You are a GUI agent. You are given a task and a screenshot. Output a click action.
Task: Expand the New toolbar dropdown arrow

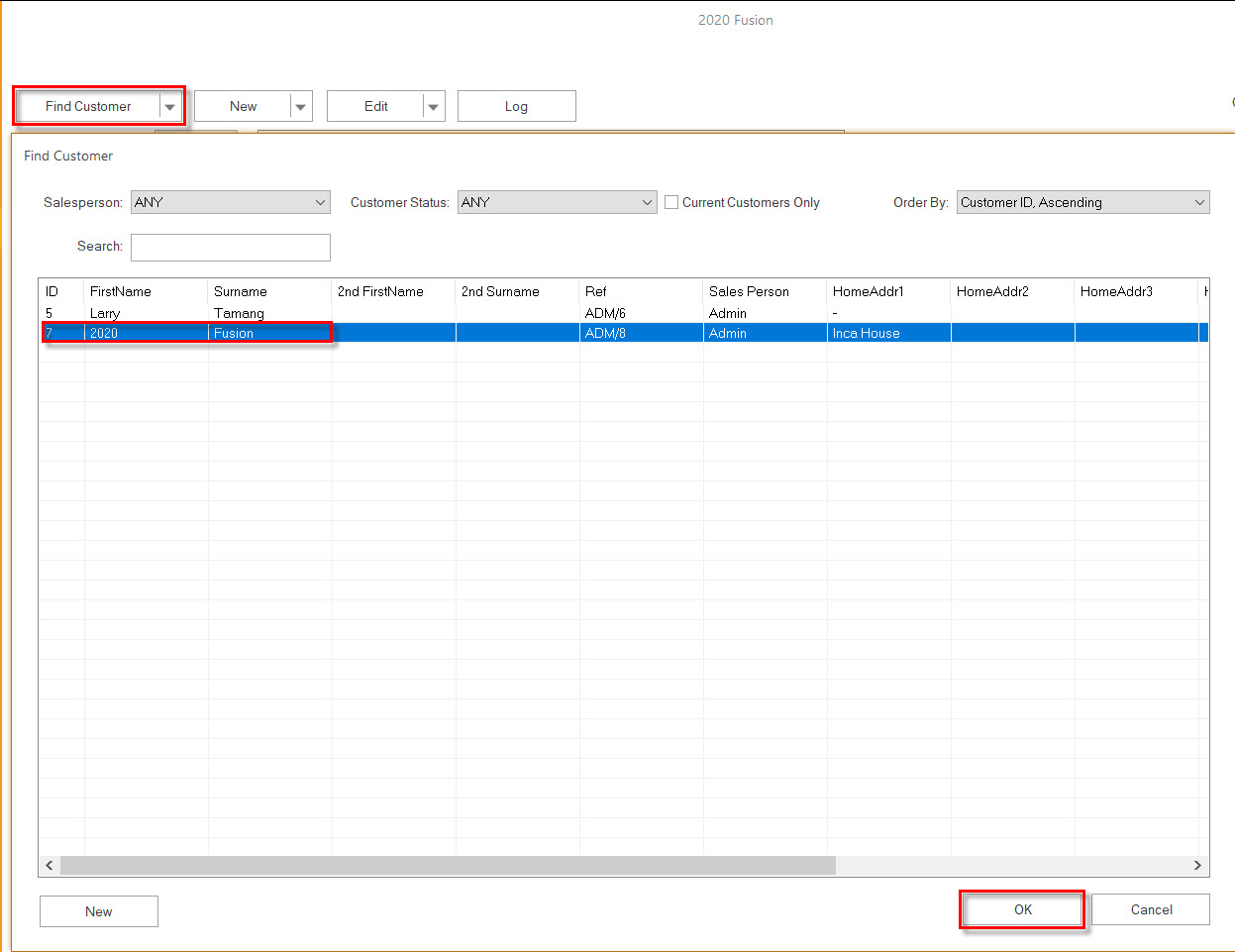pos(301,106)
